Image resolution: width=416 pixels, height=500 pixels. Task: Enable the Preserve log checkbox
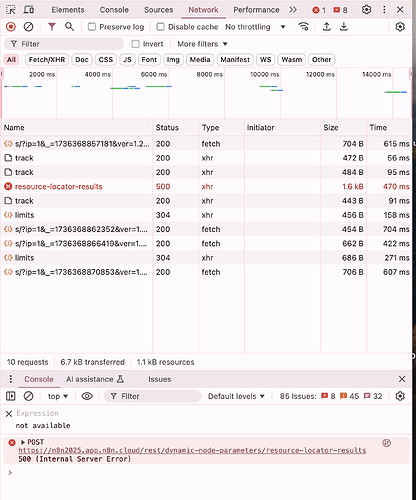(x=92, y=27)
